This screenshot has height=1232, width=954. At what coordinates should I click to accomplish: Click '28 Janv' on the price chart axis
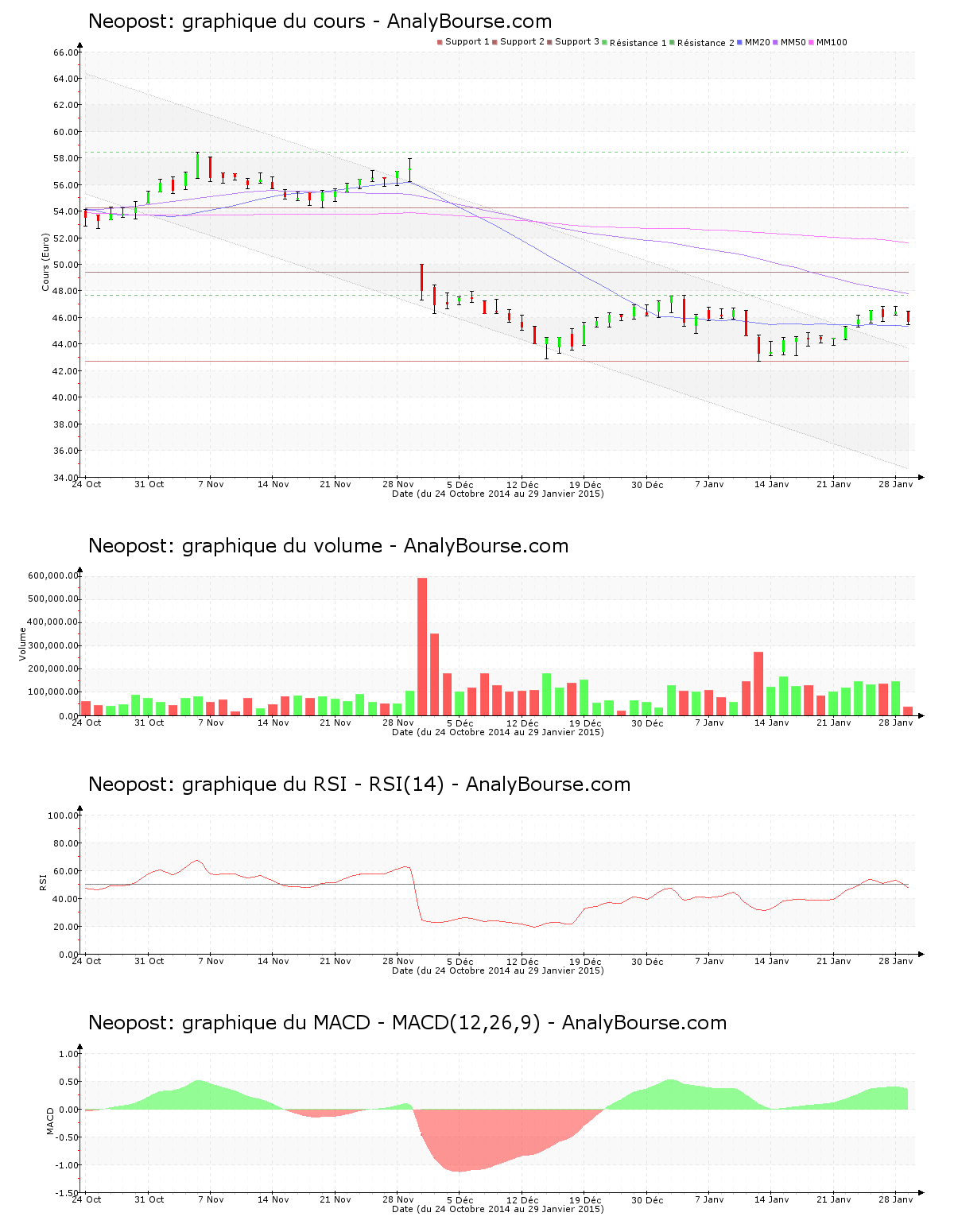(x=896, y=484)
